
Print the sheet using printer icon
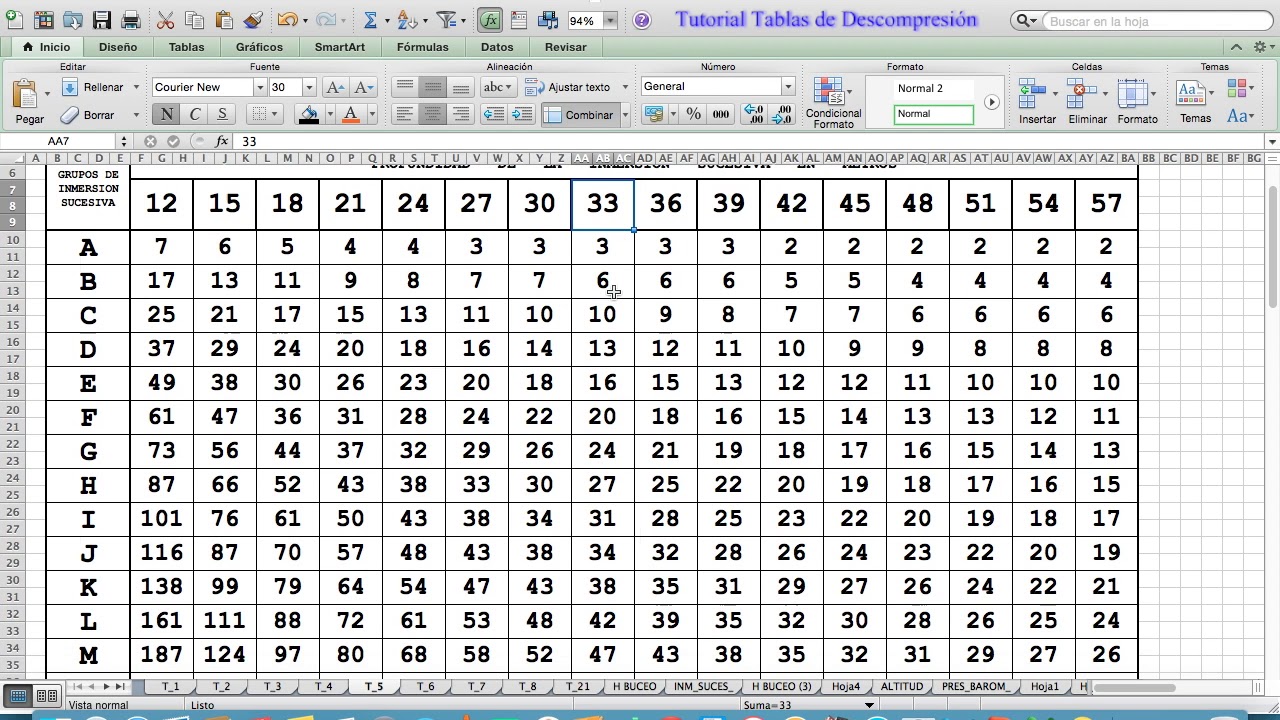pos(131,20)
